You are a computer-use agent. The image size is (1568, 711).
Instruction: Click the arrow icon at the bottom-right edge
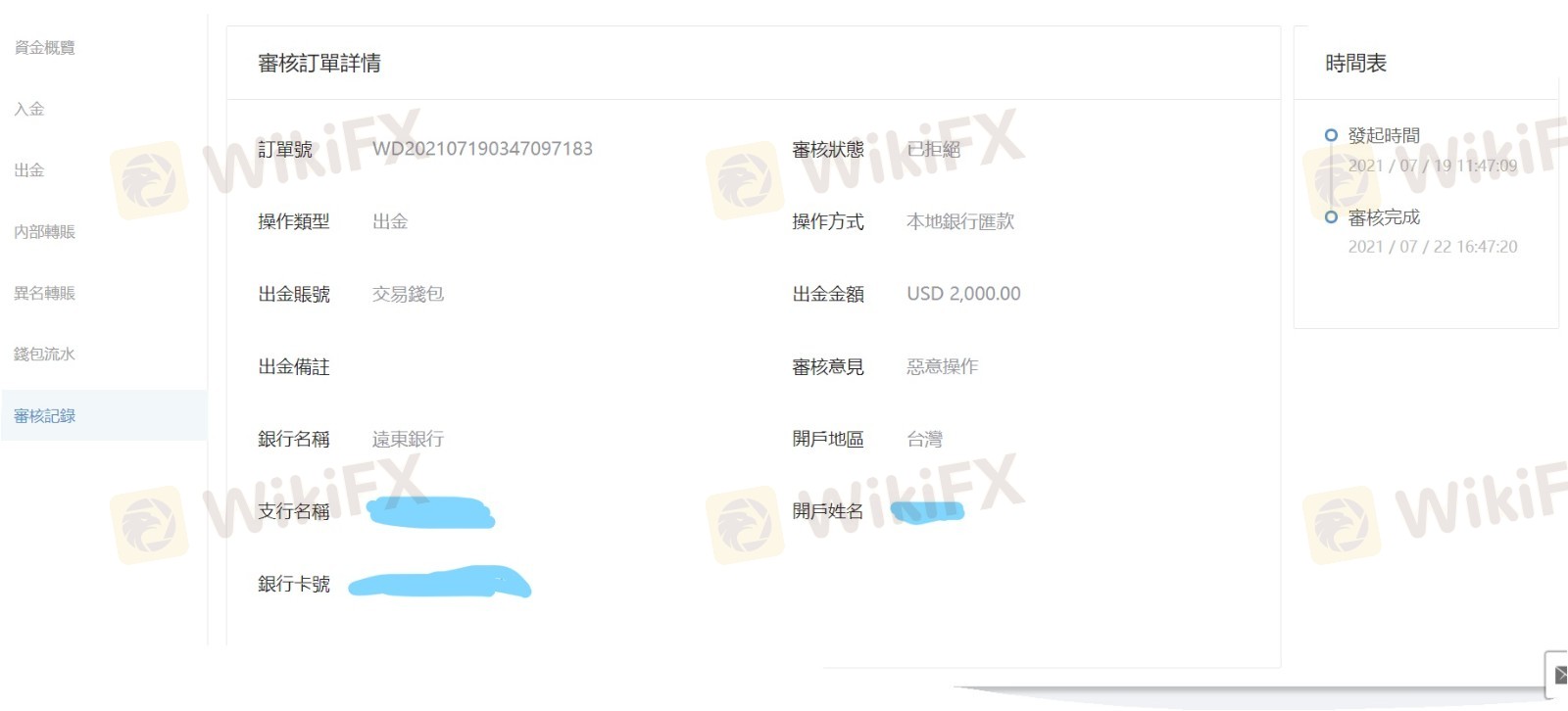click(x=1559, y=675)
